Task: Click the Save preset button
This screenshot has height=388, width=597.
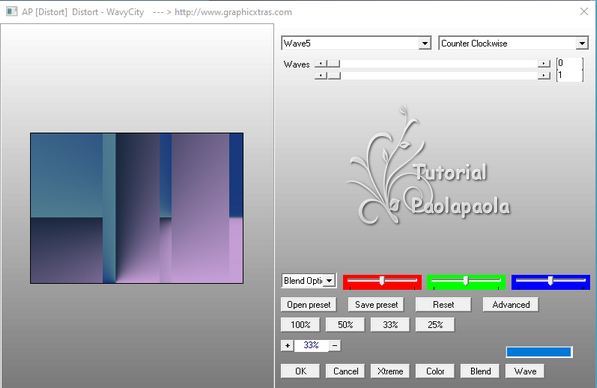Action: click(376, 305)
